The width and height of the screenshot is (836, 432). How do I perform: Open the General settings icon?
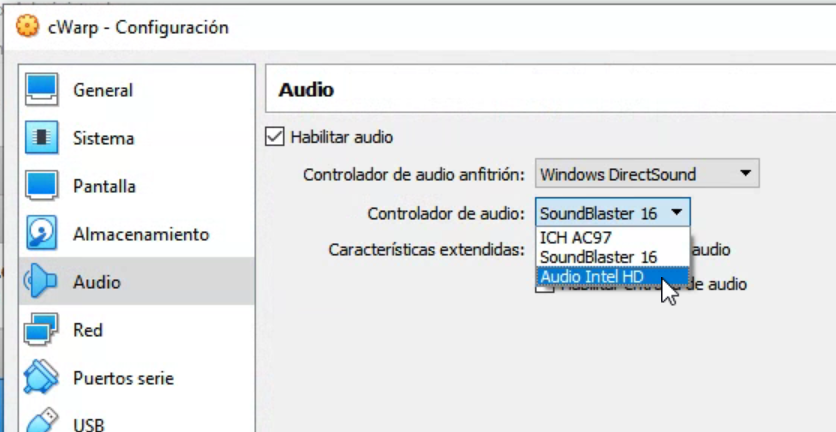(x=42, y=90)
